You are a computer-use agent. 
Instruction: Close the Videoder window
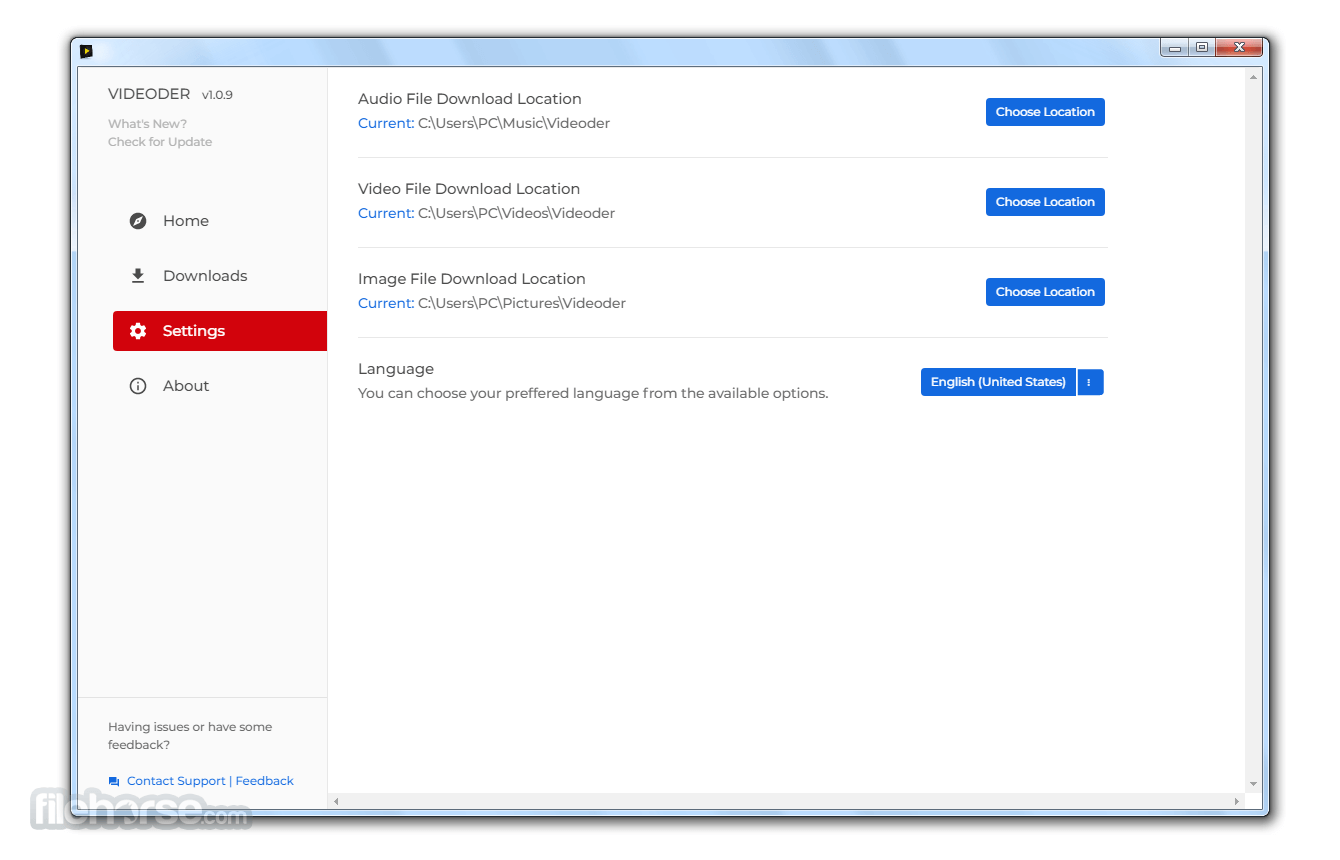tap(1239, 47)
